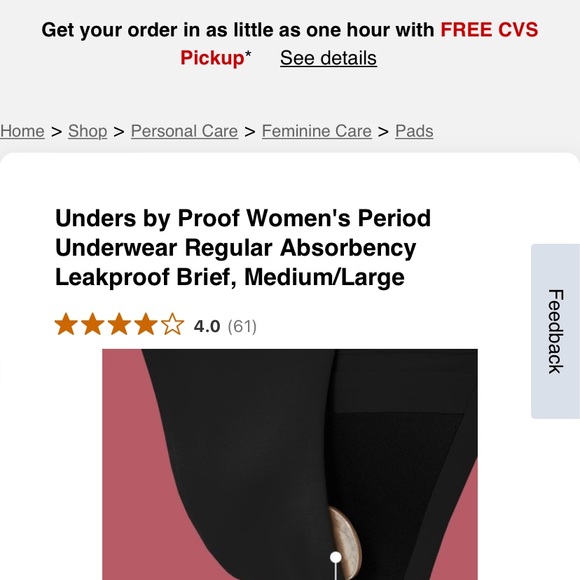
Task: Open Feminine Care breadcrumb
Action: point(317,131)
